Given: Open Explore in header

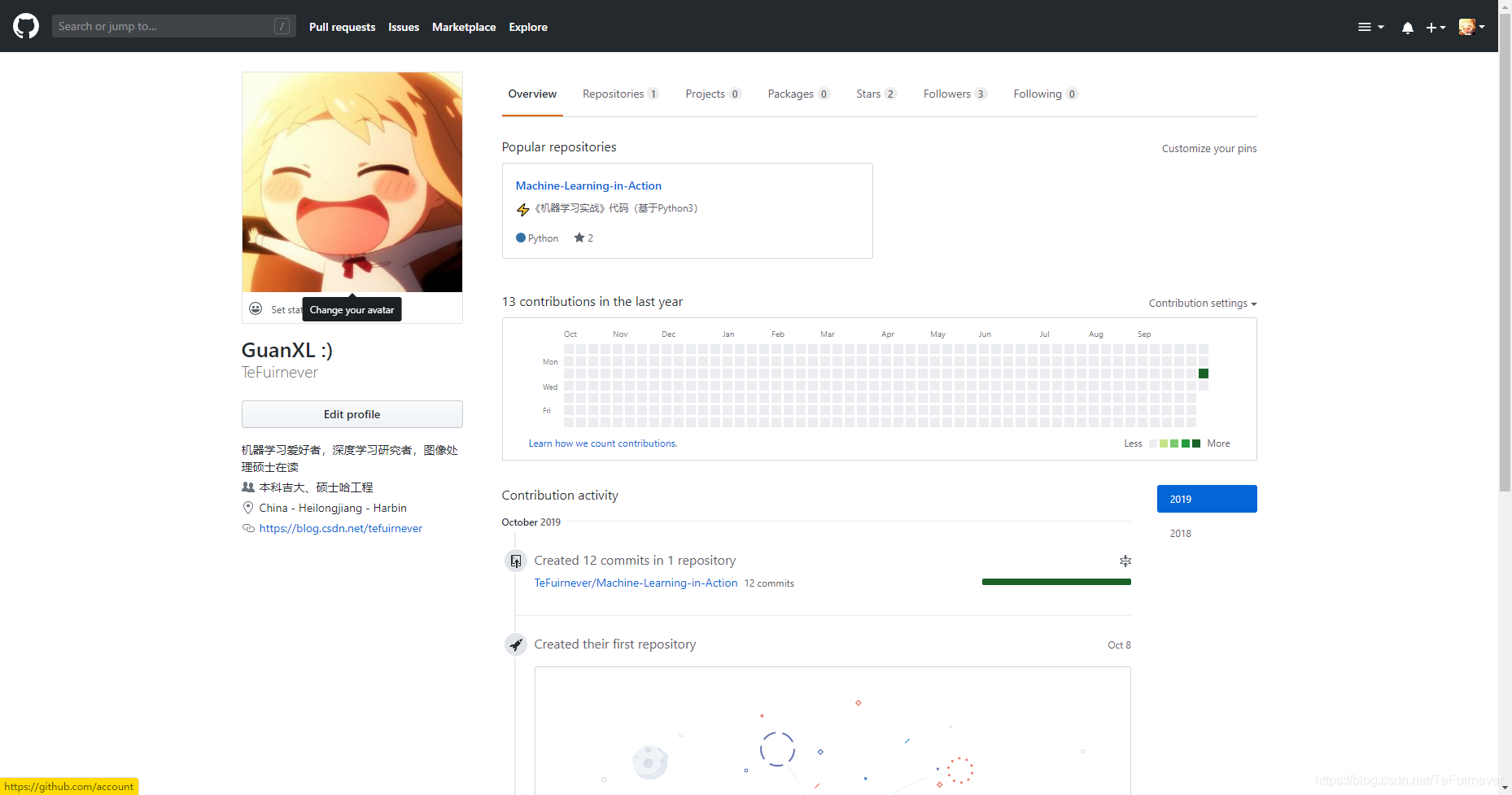Looking at the screenshot, I should [528, 27].
